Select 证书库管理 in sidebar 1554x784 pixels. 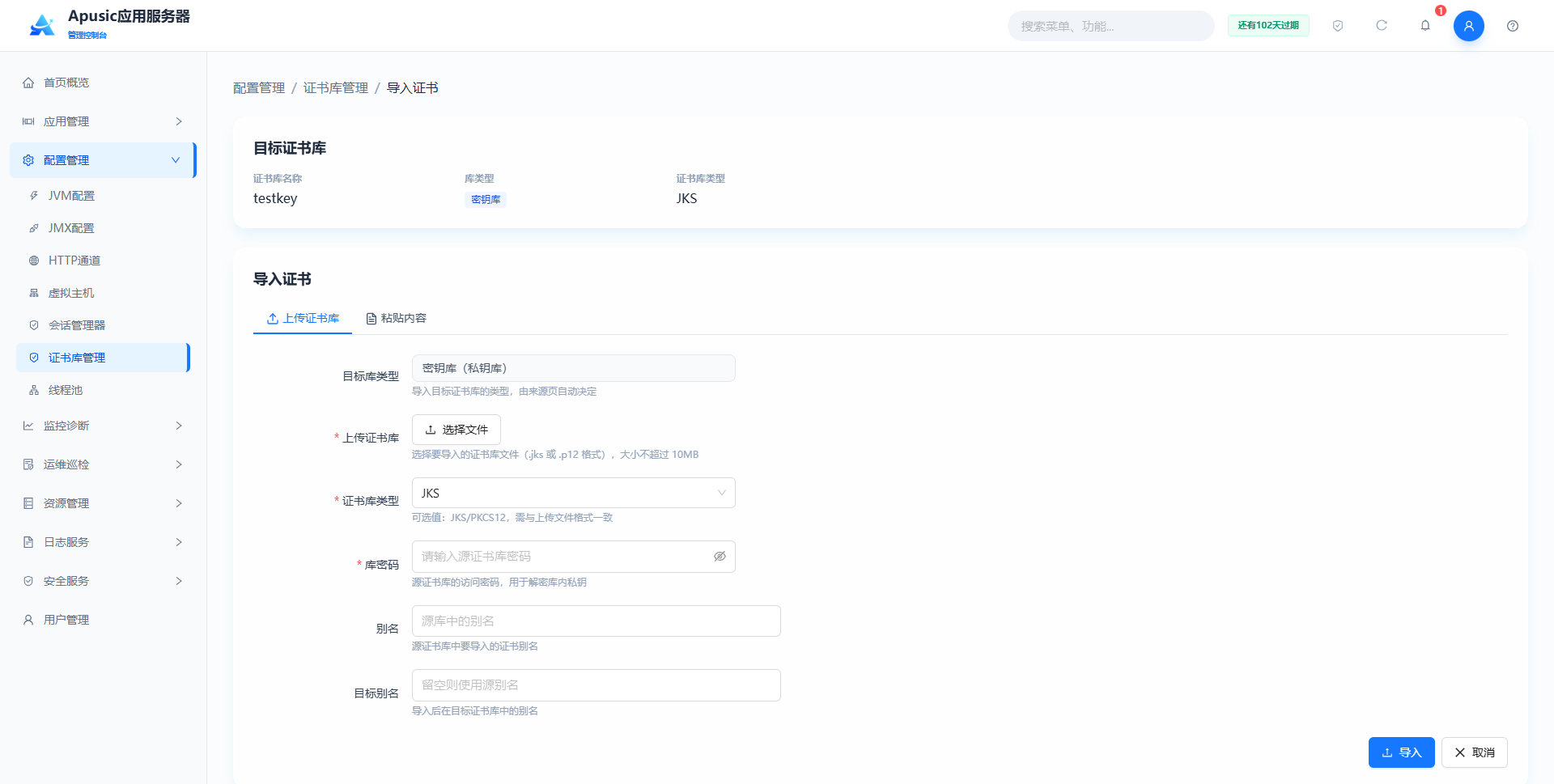103,358
